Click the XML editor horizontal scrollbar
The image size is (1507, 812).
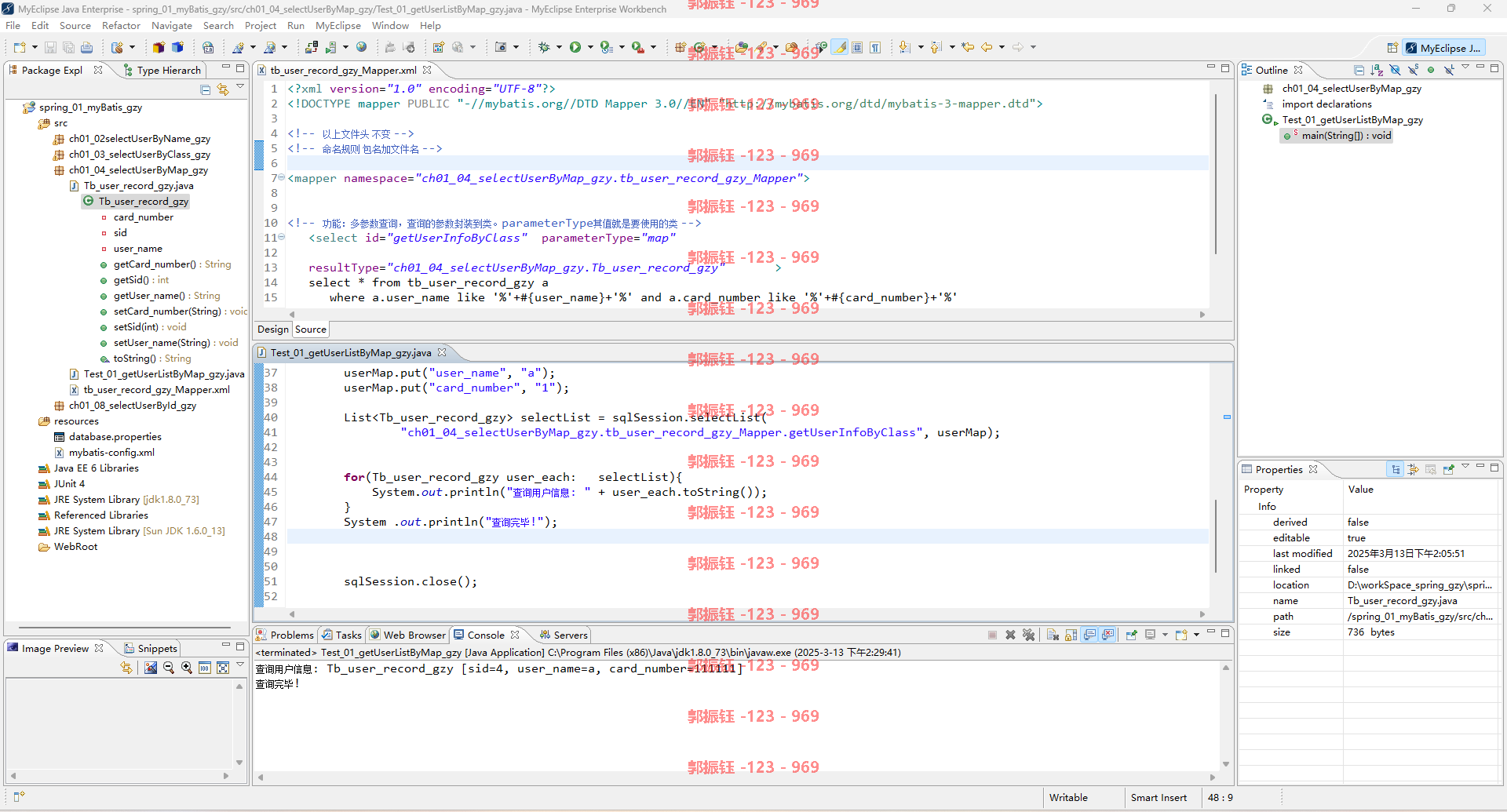(746, 315)
